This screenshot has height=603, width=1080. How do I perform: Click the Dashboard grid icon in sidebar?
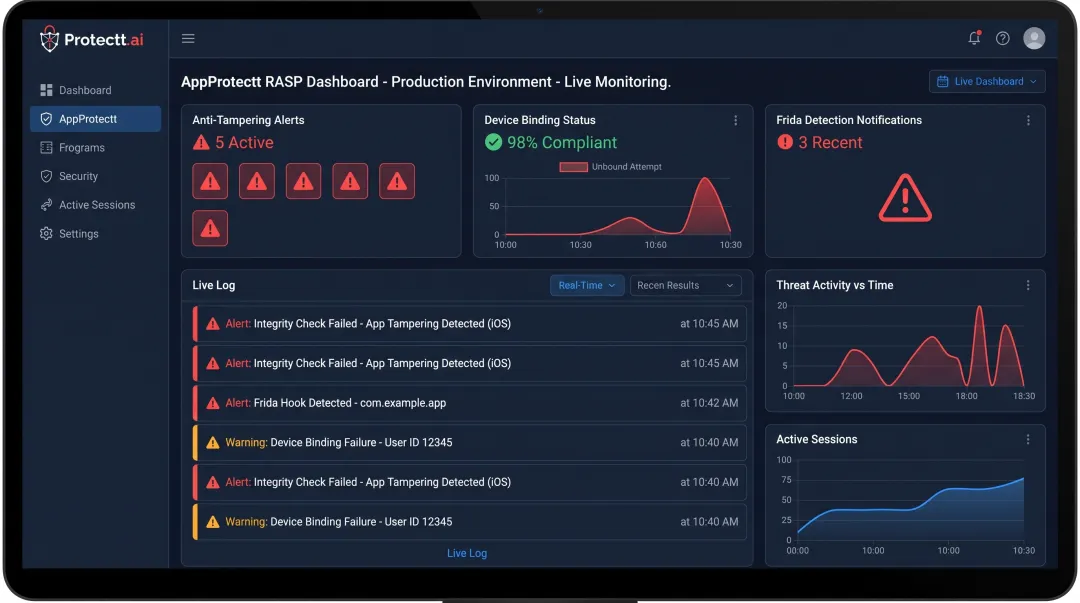click(x=46, y=90)
